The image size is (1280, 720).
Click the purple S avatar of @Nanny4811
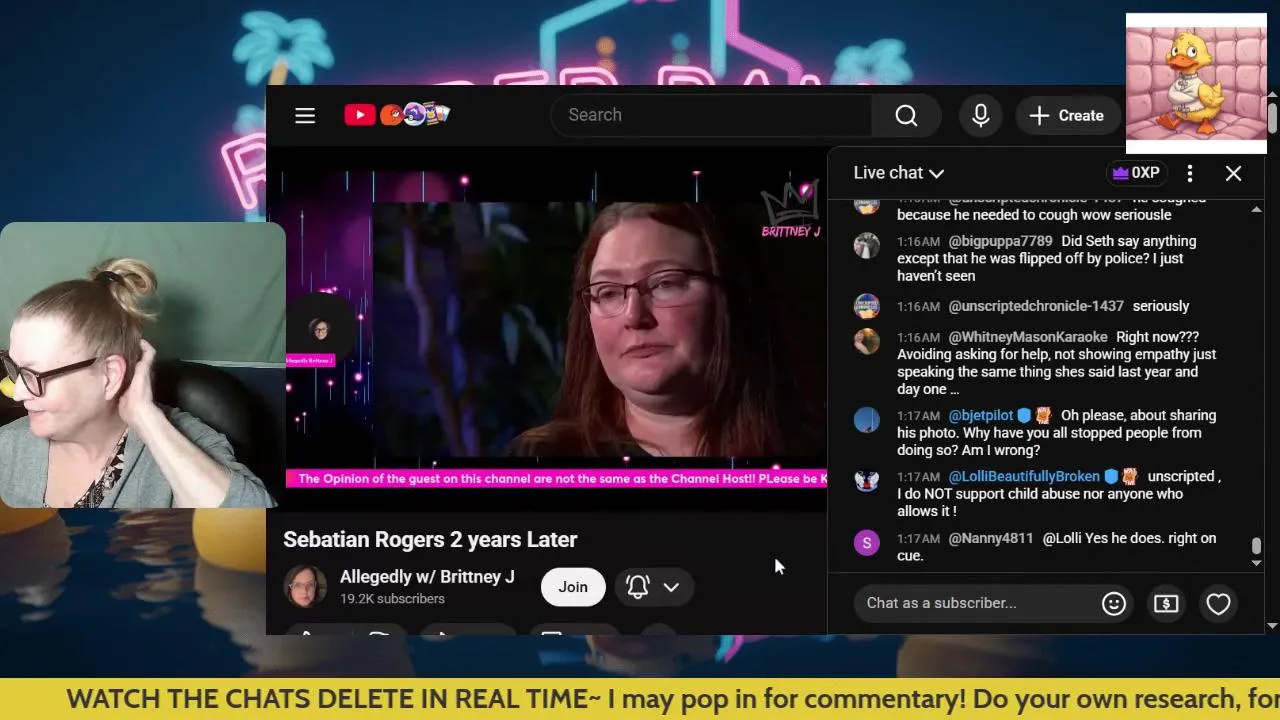pyautogui.click(x=866, y=542)
